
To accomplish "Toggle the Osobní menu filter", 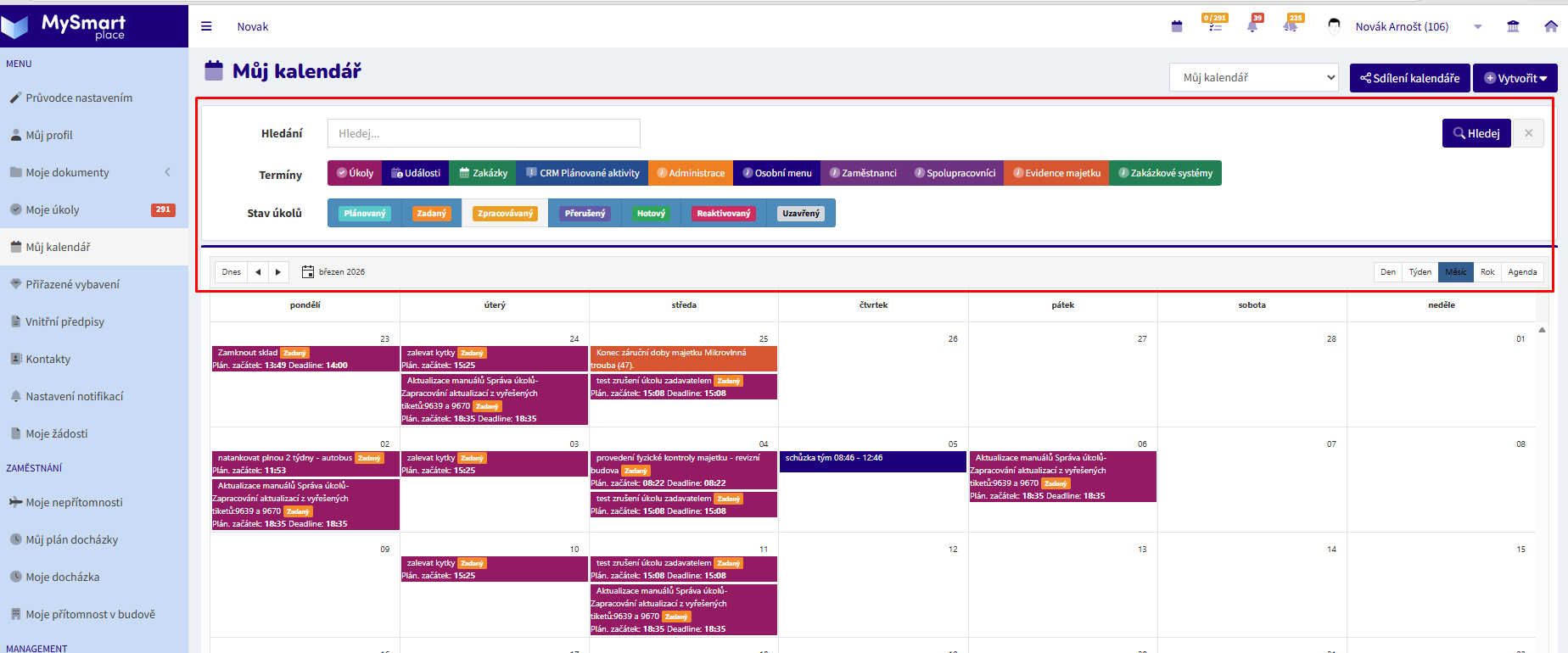I will tap(777, 173).
